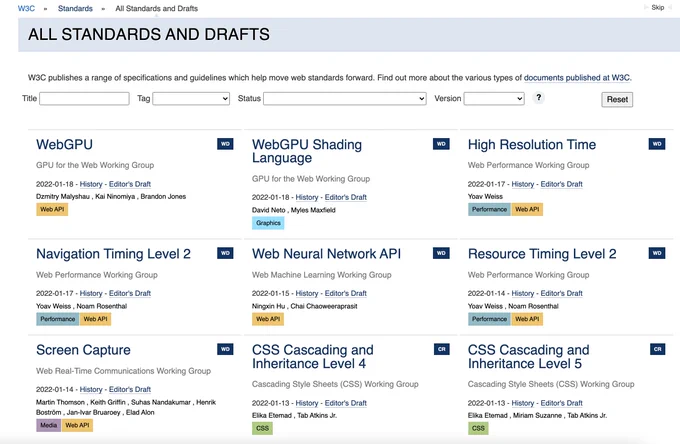This screenshot has width=680, height=444.
Task: View History of Resource Timing Level 2
Action: pyautogui.click(x=523, y=293)
